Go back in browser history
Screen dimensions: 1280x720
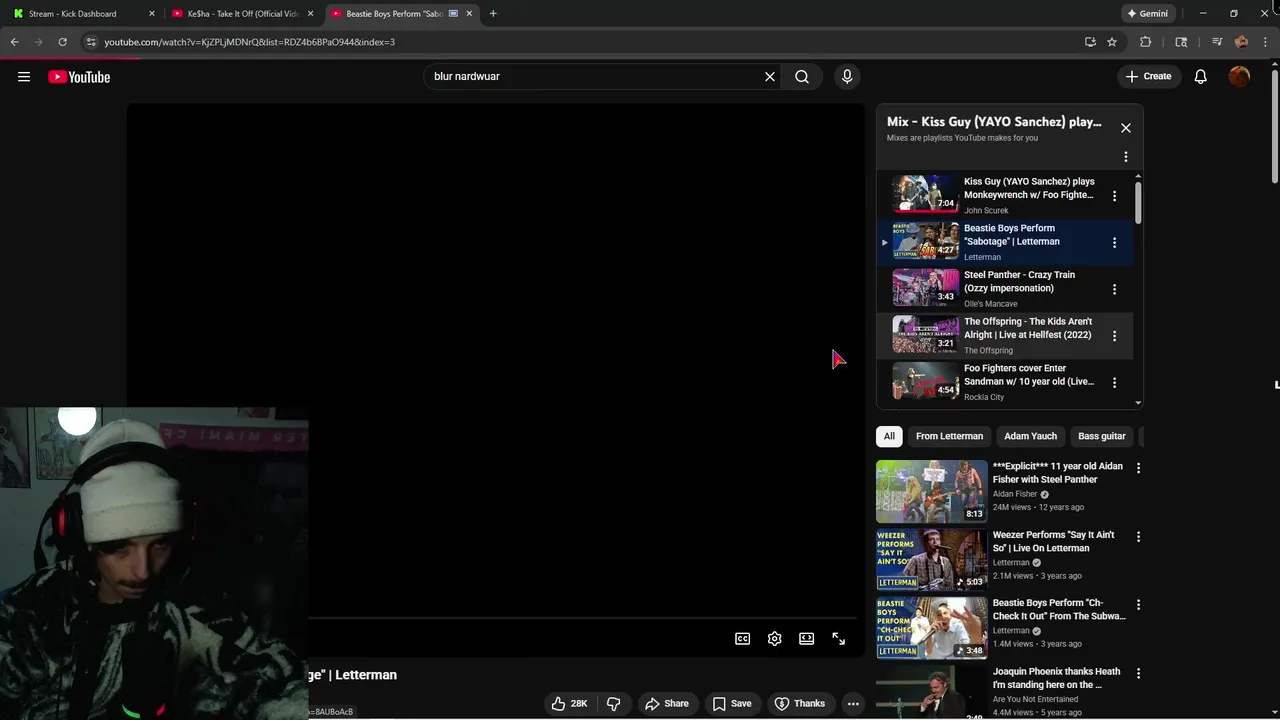point(14,42)
